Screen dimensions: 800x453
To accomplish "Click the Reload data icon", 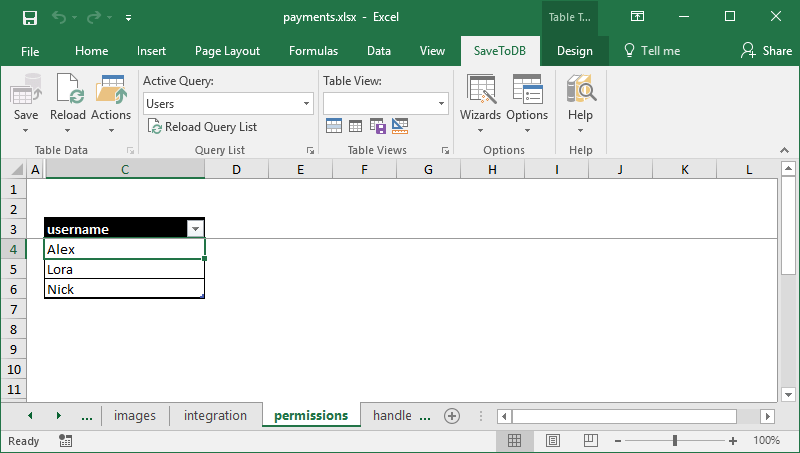I will pyautogui.click(x=69, y=89).
